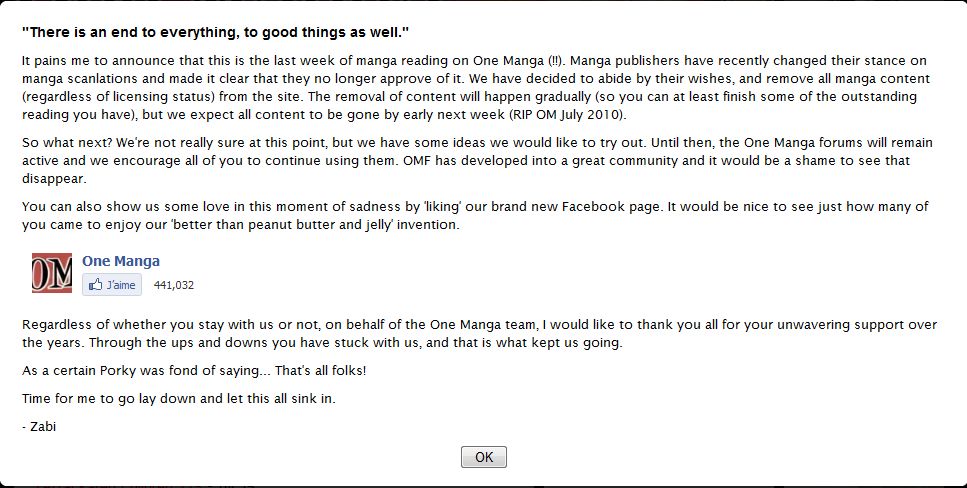Dismiss the announcement with the OK button

point(484,457)
